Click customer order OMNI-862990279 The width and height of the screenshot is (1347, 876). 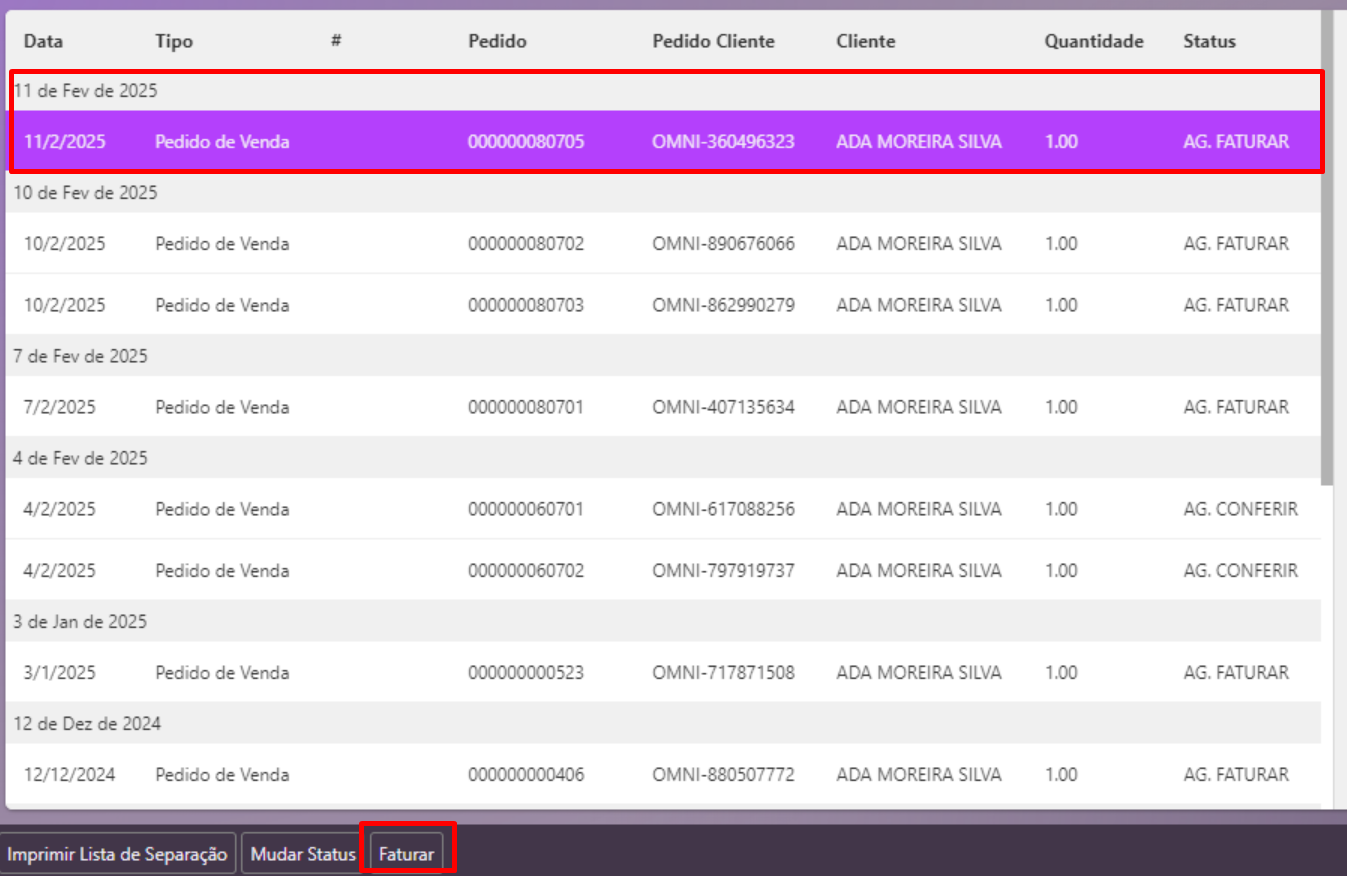(723, 305)
